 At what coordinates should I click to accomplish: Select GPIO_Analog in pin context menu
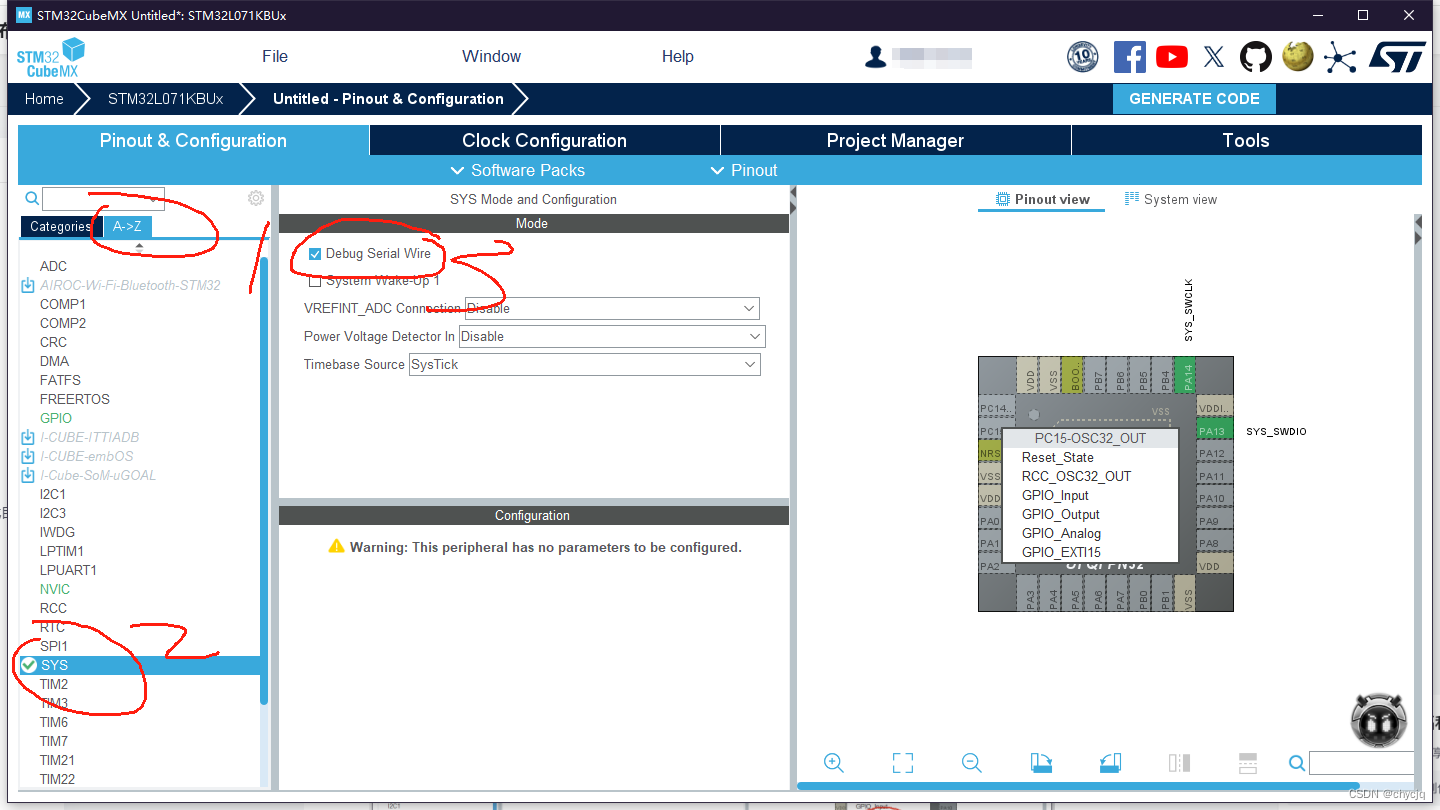point(1061,533)
